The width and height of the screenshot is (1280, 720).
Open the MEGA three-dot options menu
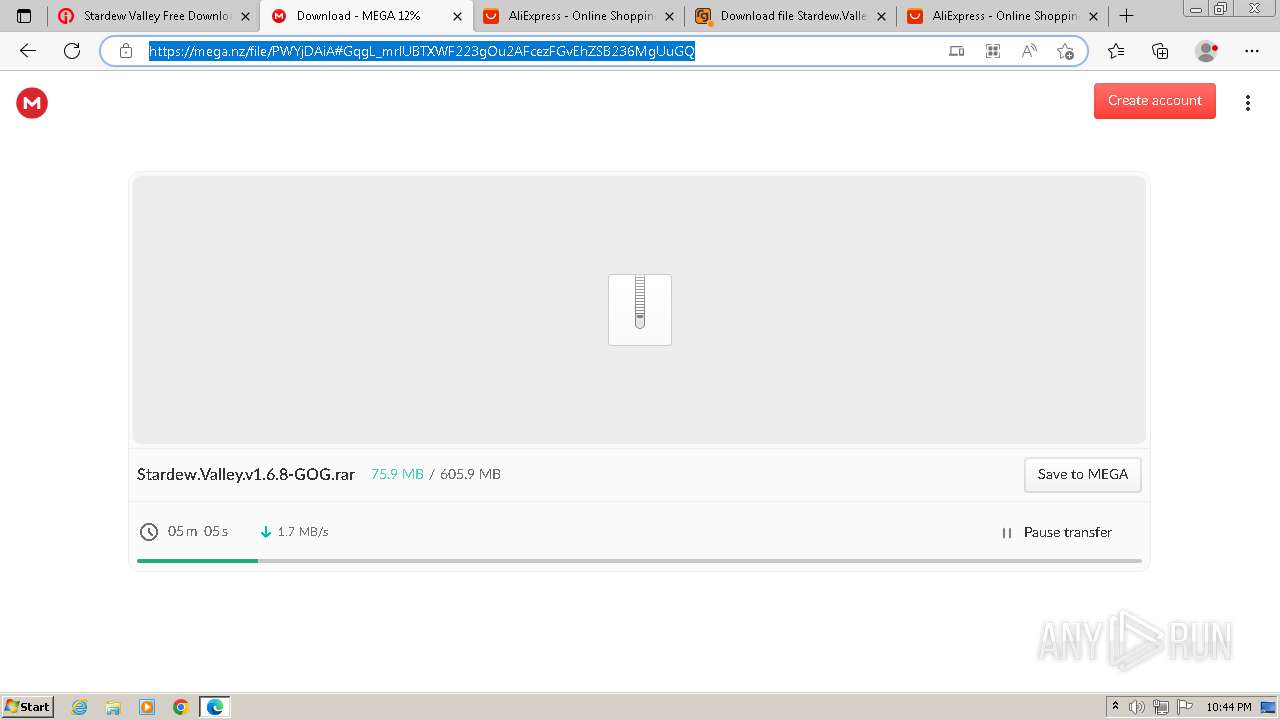pos(1247,103)
